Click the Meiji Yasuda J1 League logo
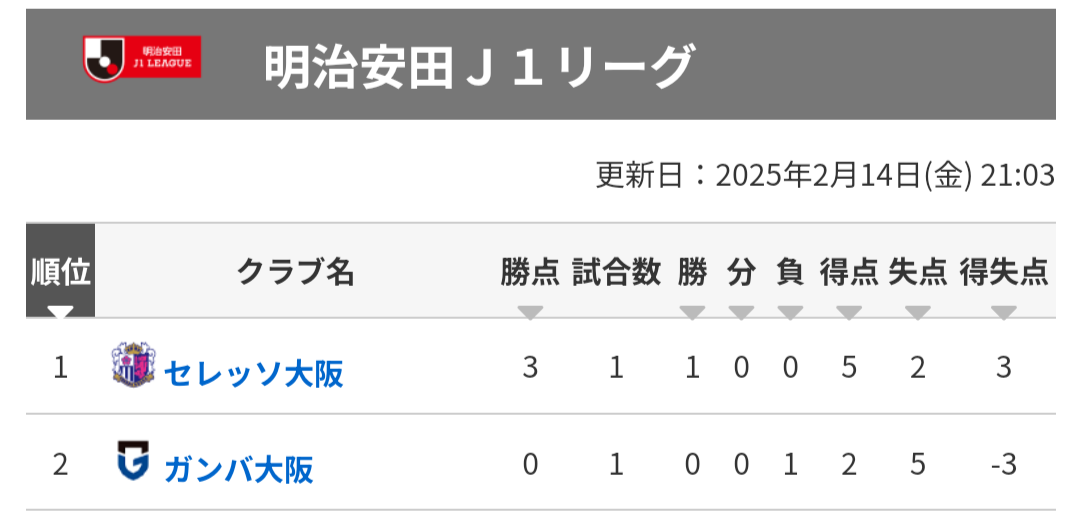The image size is (1080, 519). 142,58
